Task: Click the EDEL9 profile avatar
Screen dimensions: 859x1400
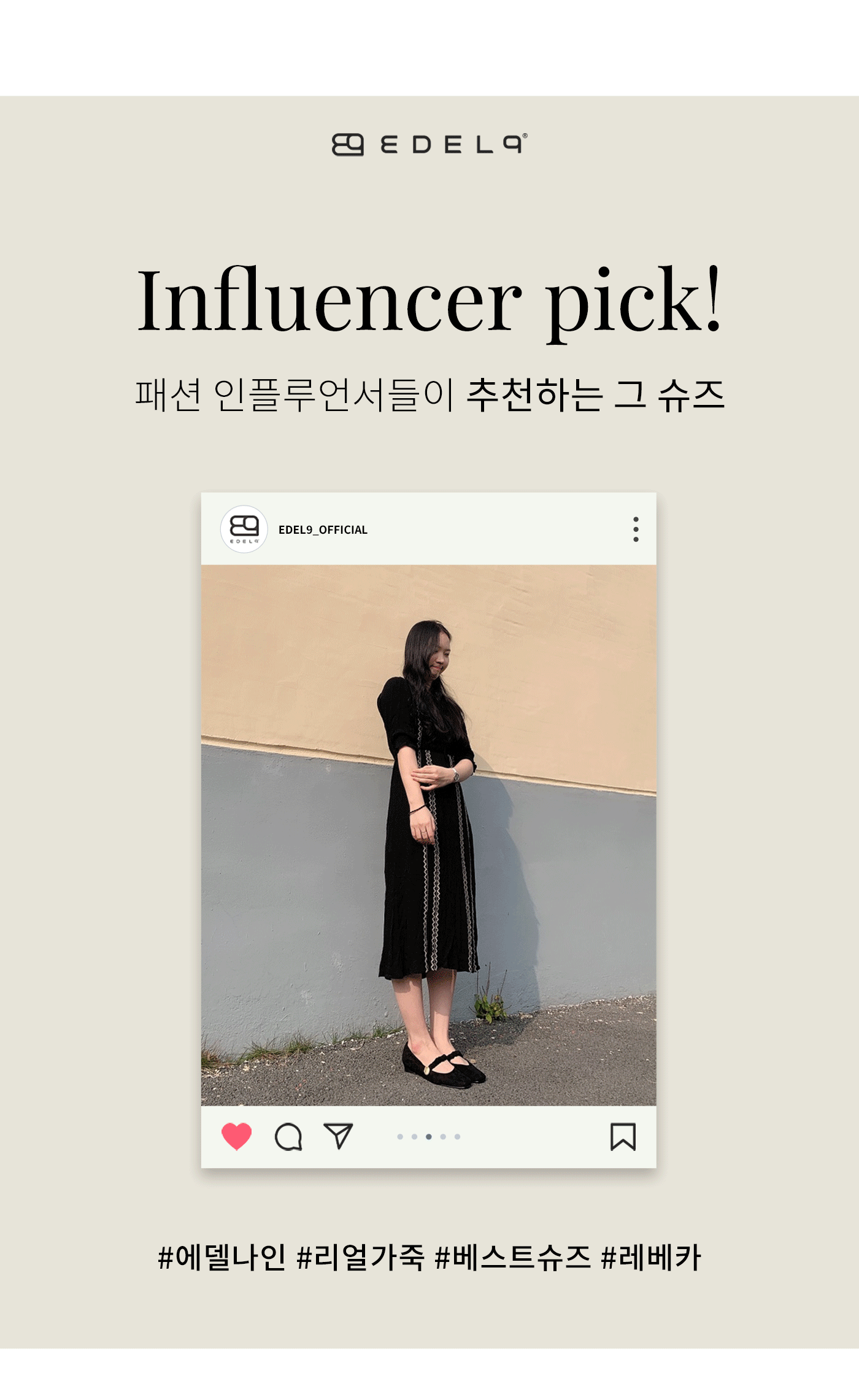Action: click(x=244, y=529)
